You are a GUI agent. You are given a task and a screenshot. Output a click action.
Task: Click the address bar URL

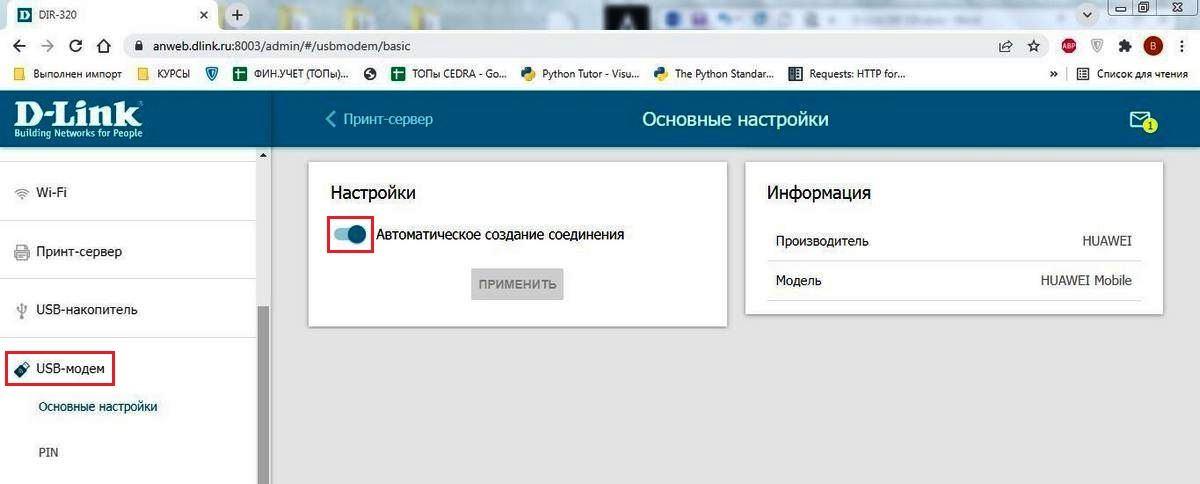281,46
